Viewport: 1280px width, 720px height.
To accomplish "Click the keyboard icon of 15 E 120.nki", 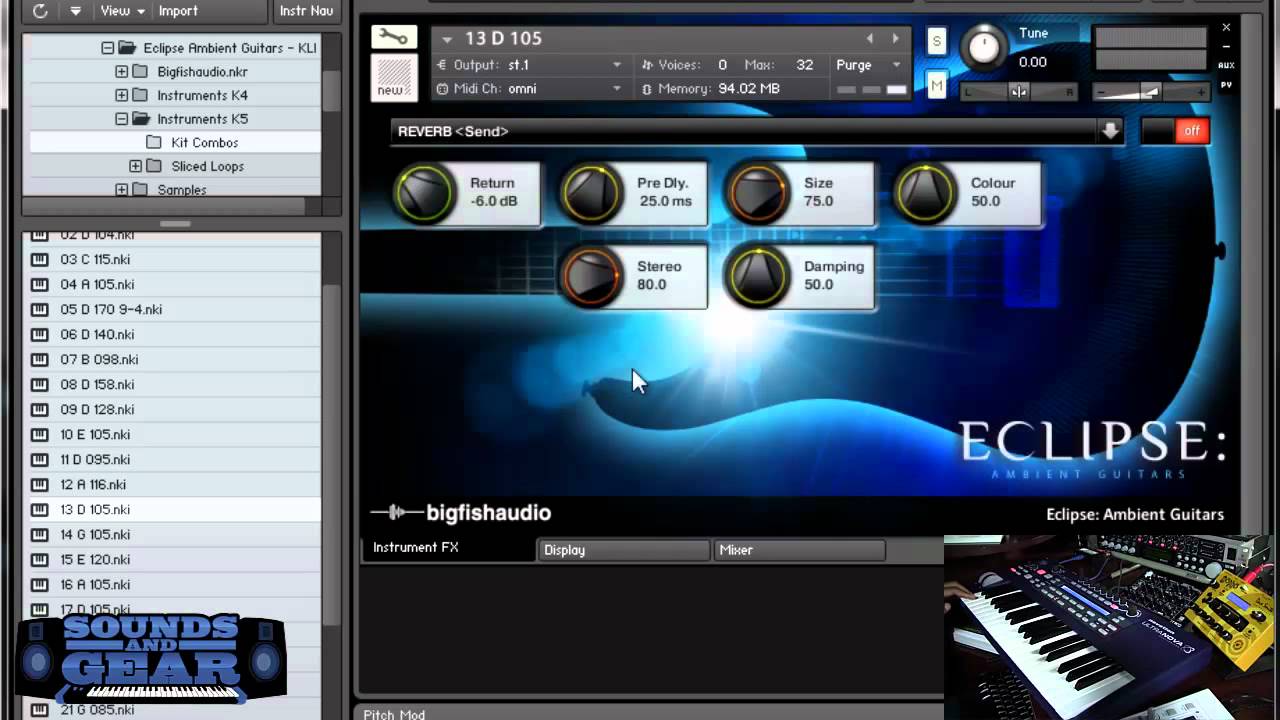I will [x=40, y=560].
